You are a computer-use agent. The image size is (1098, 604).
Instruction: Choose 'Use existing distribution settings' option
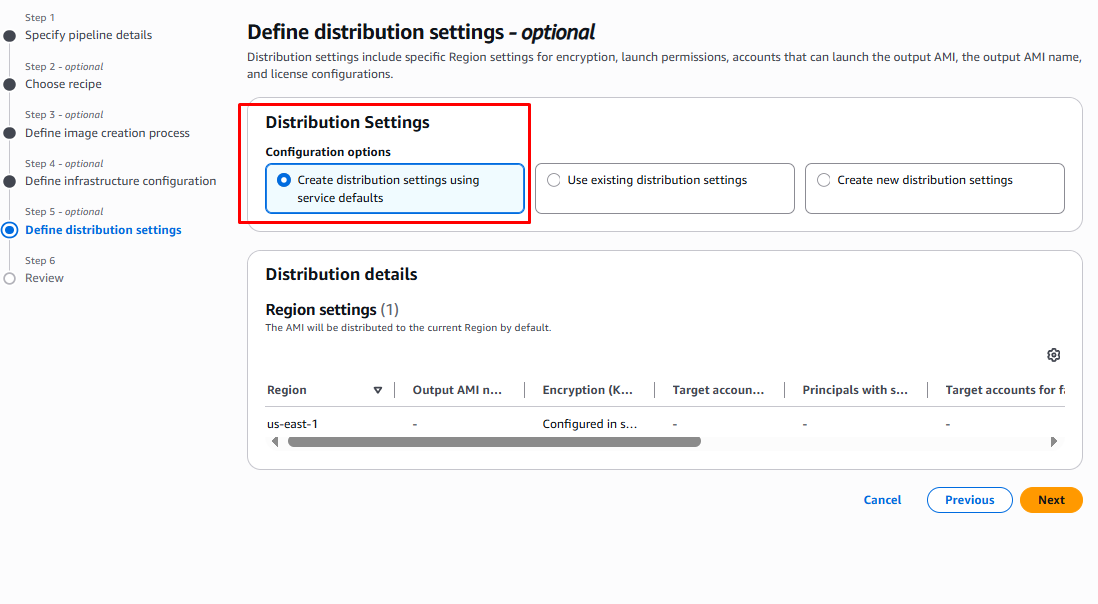click(554, 181)
